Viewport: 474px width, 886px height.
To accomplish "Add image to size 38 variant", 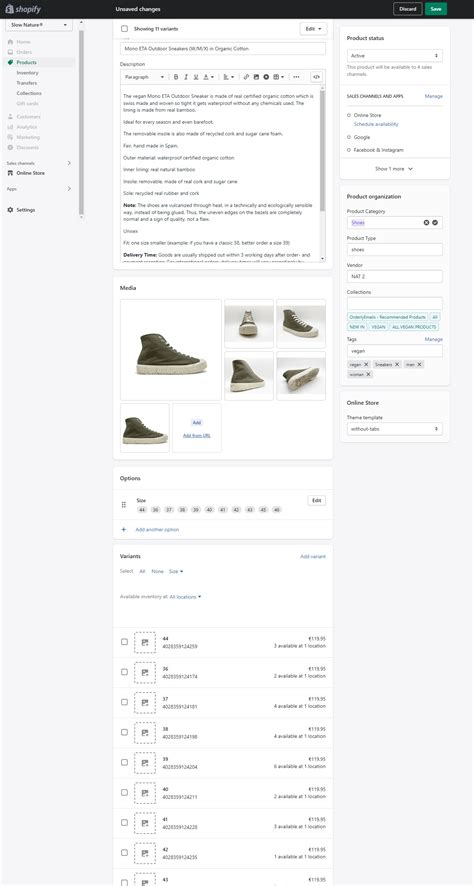I will (x=145, y=733).
